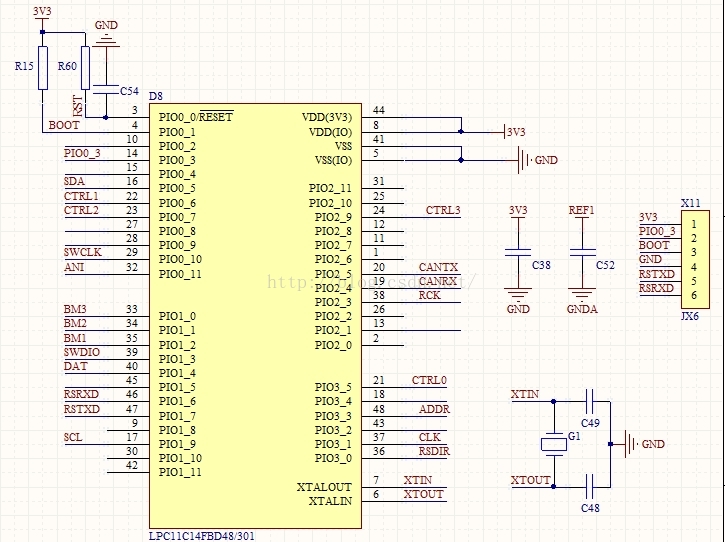Screen dimensions: 725x542
Task: Select the XTALIN pin name
Action: [330, 501]
